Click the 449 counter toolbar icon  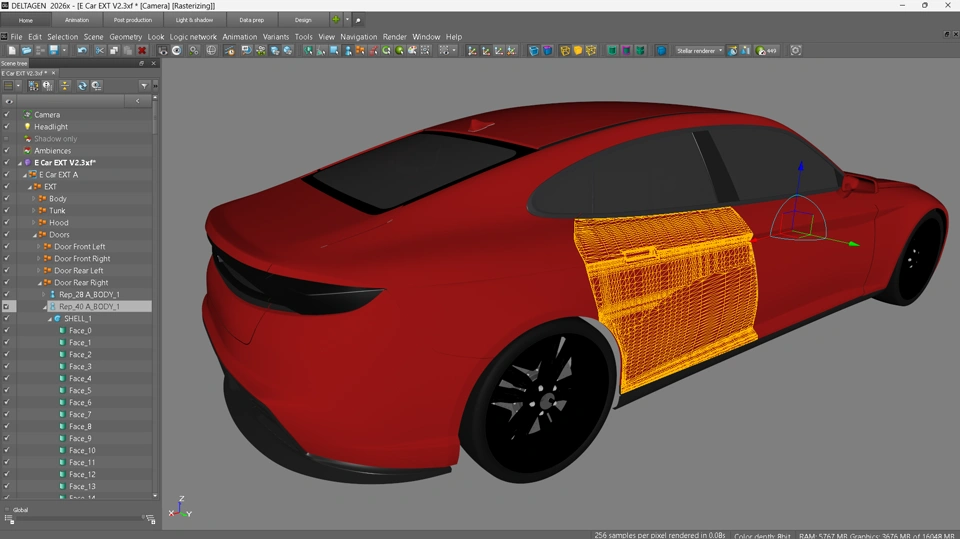766,51
